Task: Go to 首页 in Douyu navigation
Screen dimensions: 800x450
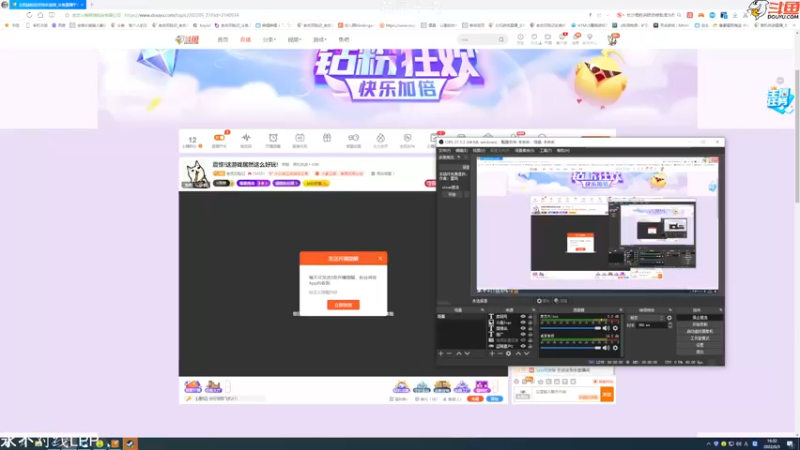Action: [222, 39]
